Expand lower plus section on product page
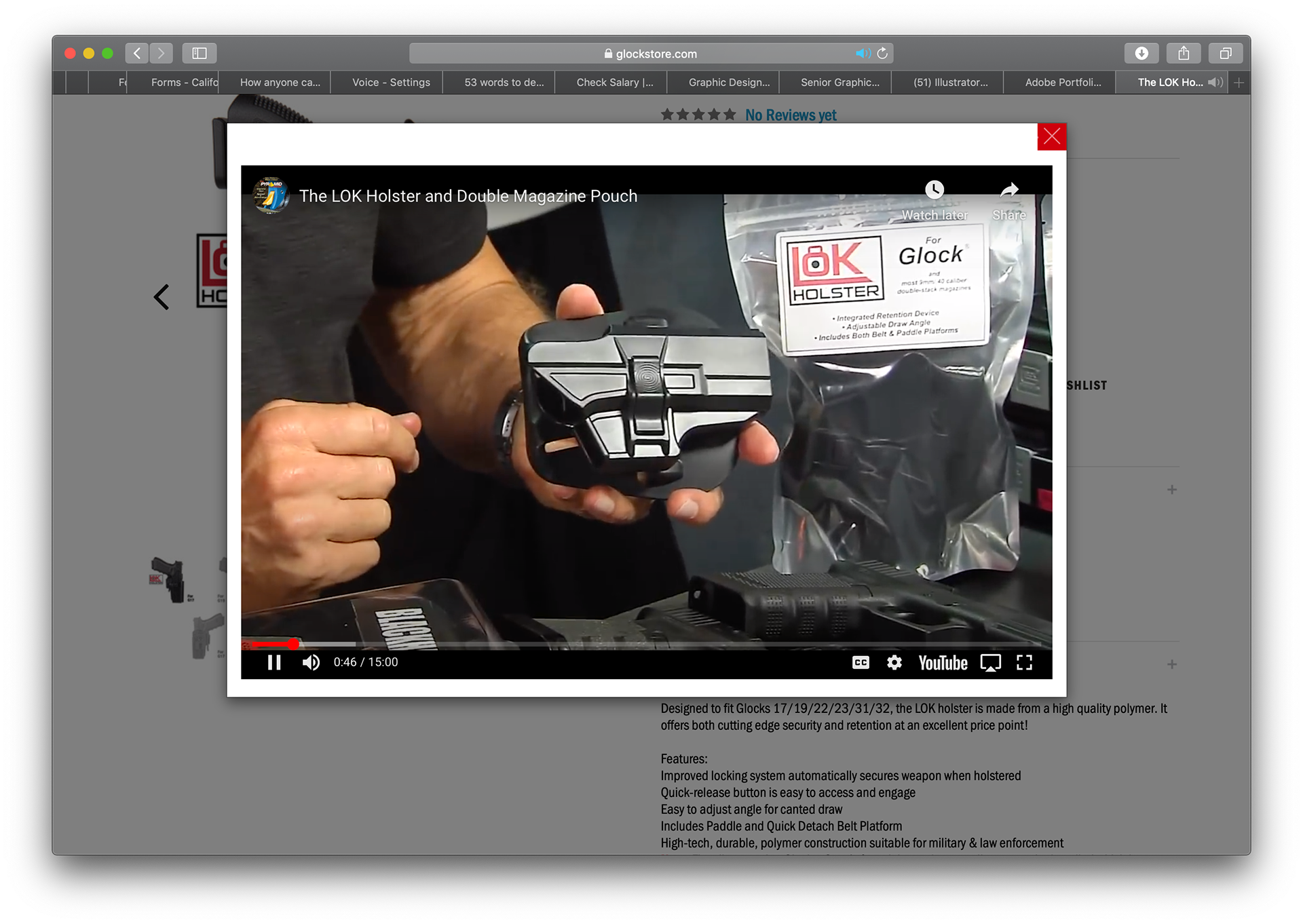 [1172, 664]
